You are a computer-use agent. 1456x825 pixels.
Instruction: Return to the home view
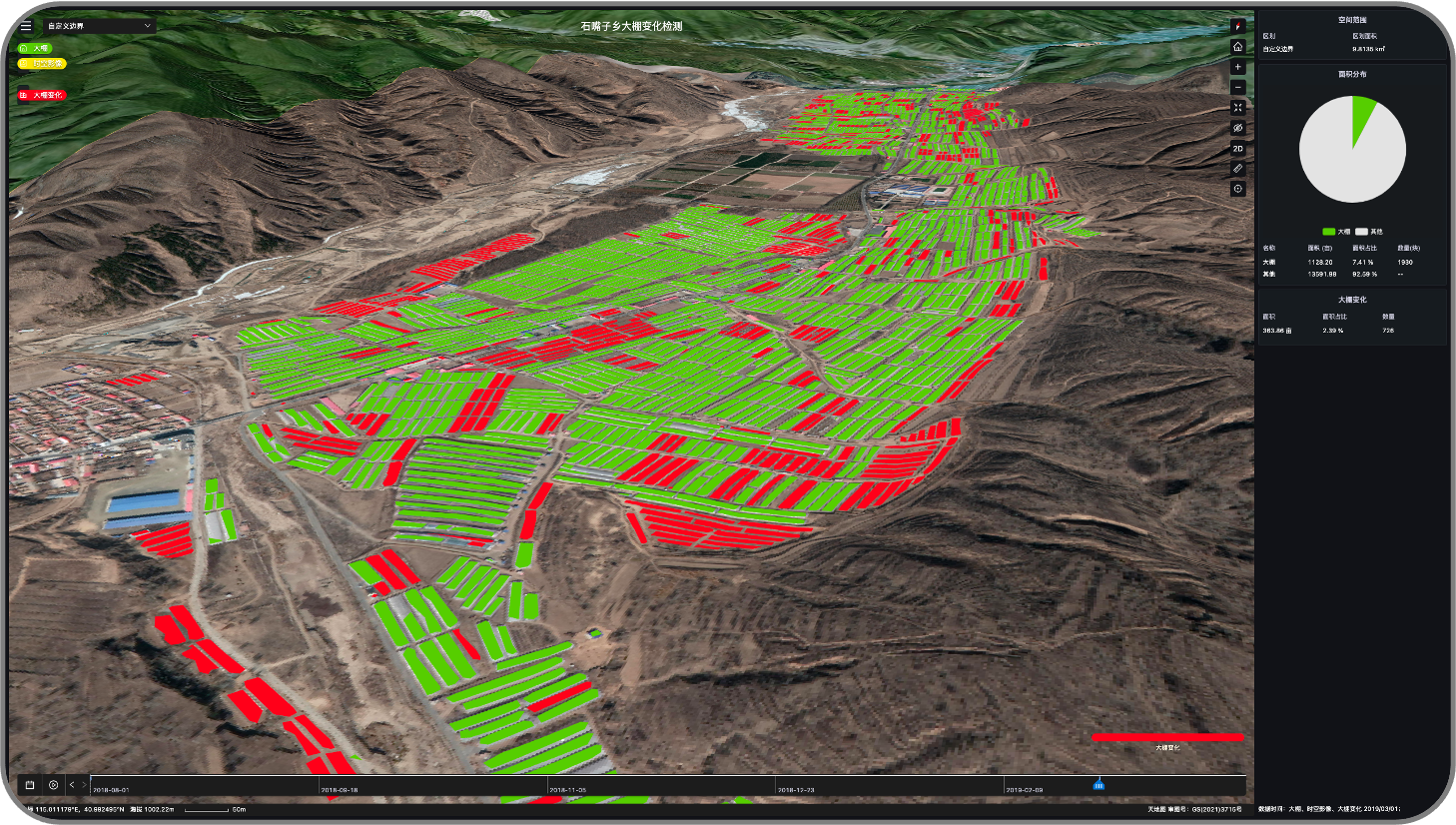(x=1238, y=47)
